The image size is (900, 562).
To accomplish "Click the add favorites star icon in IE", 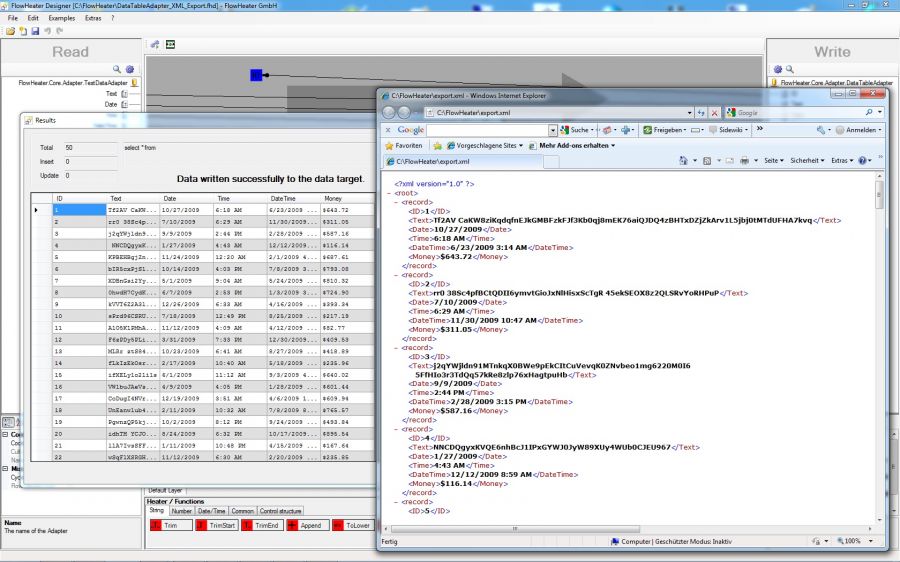I will pos(437,146).
